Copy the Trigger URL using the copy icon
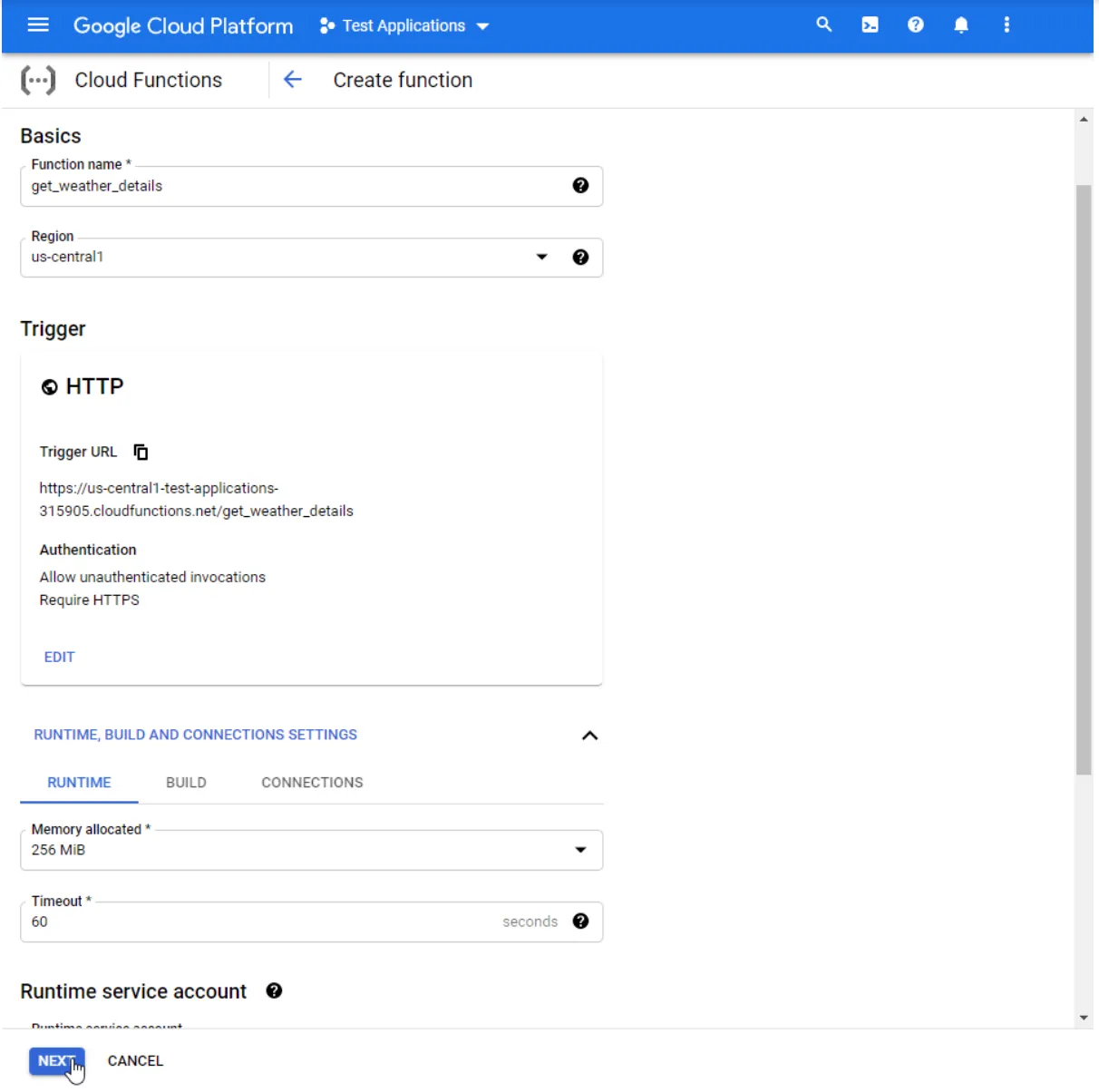 tap(141, 452)
